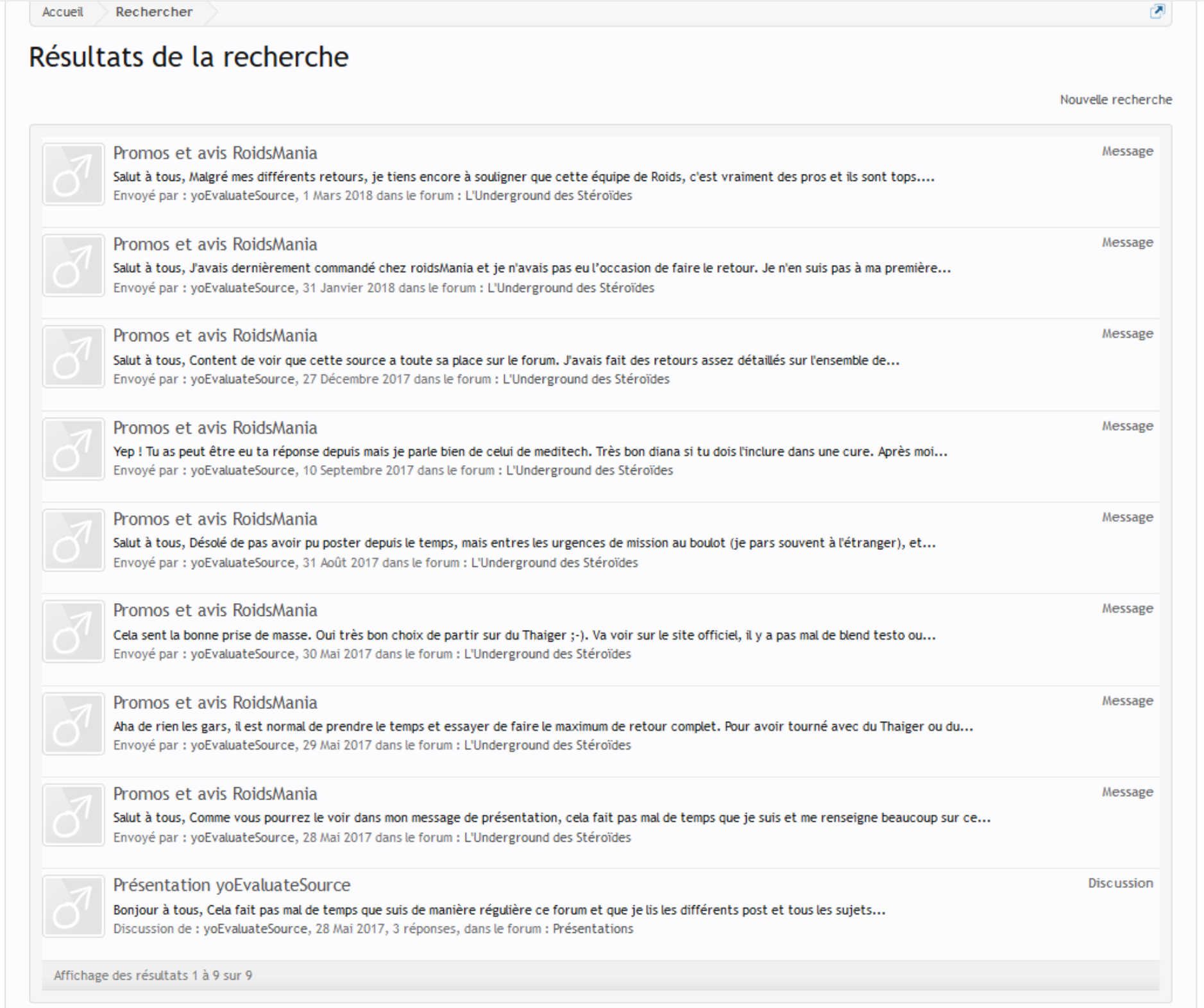Open L'Underground des Stéroïdes forum on 27 Décembre post
The image size is (1204, 1008).
(586, 379)
